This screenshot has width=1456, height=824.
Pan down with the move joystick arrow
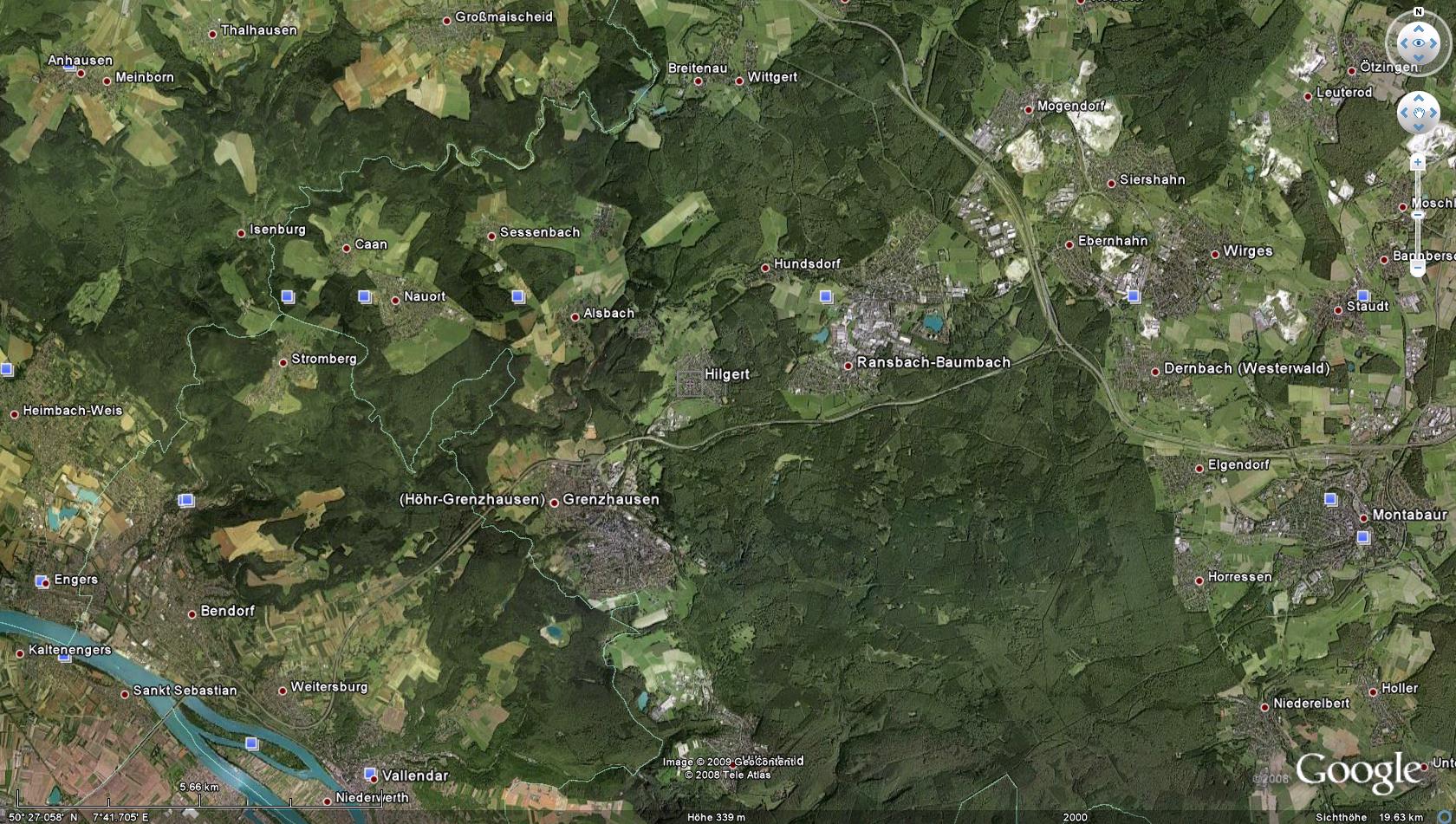click(1419, 128)
